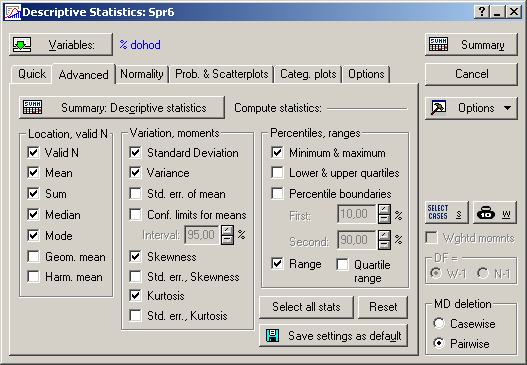Toggle the Sum checkbox
The height and width of the screenshot is (365, 527).
(x=33, y=194)
